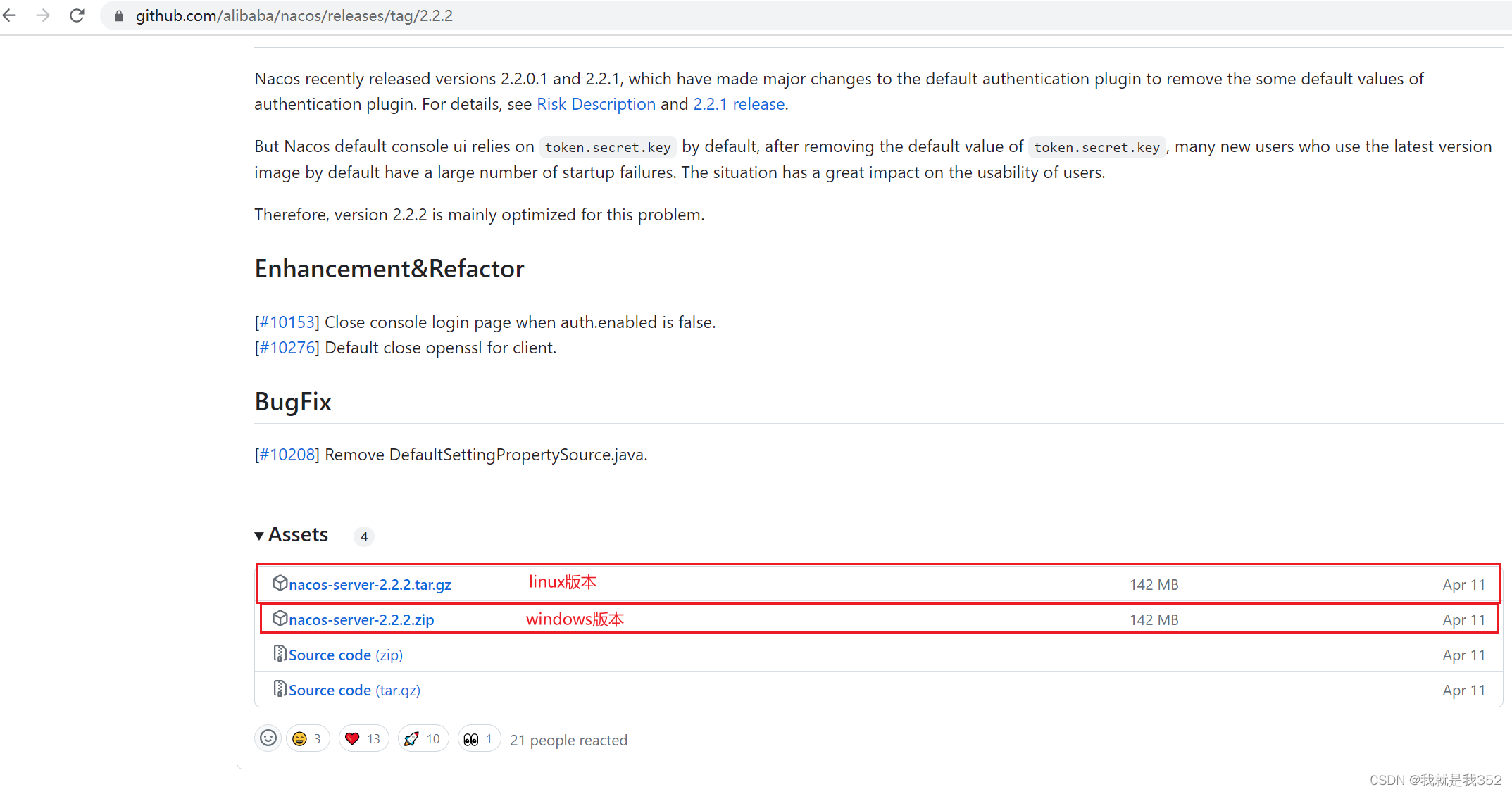Open the 2.2.1 release link
The image size is (1512, 794).
tap(739, 104)
